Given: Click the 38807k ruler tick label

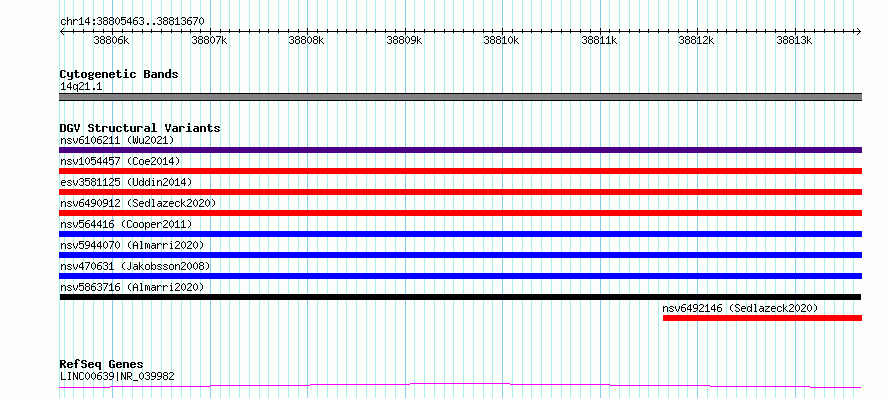Looking at the screenshot, I should pyautogui.click(x=209, y=40).
